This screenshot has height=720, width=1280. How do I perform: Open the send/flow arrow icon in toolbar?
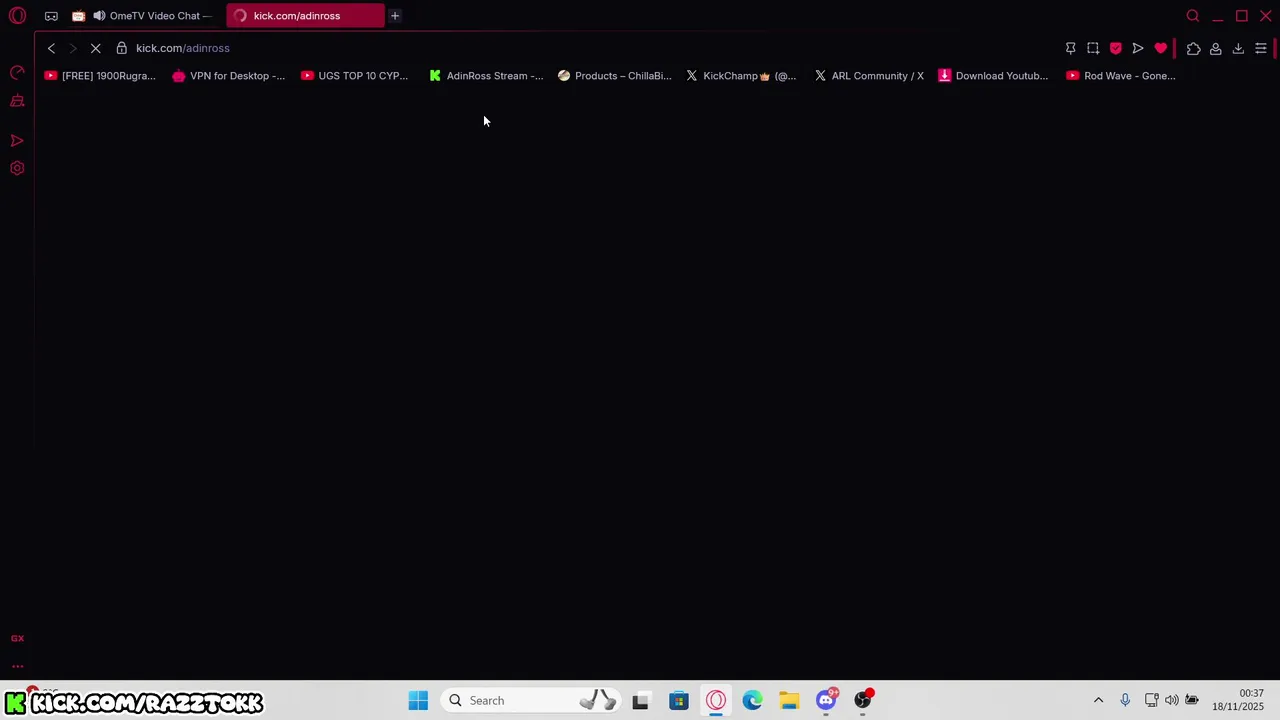coord(1138,48)
